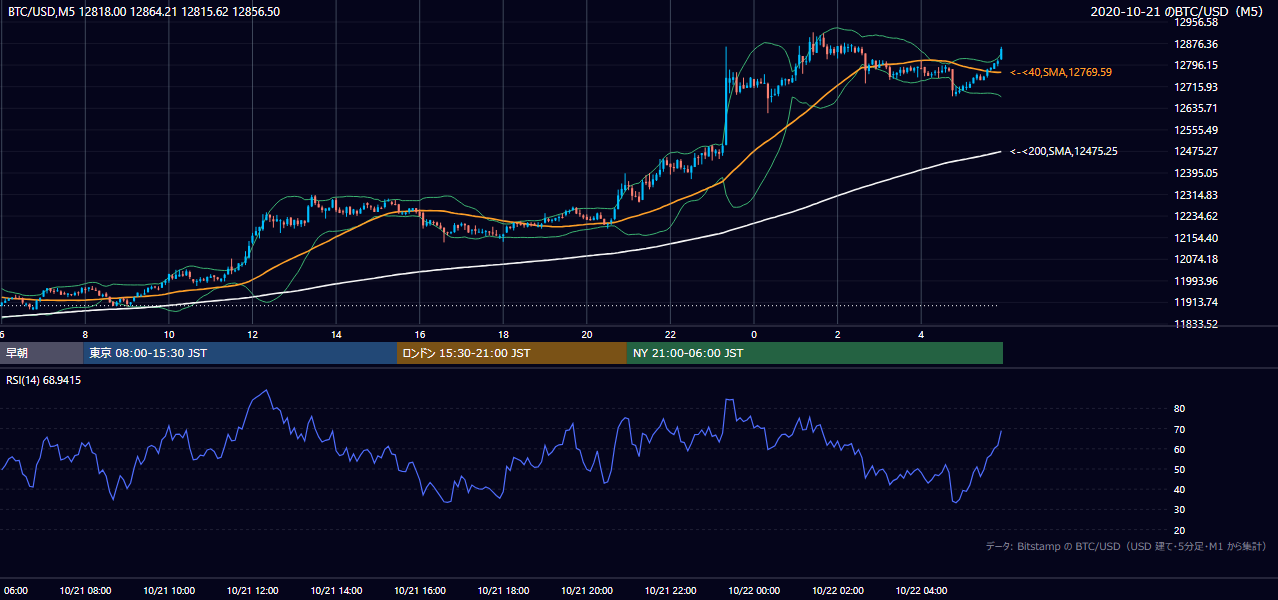Click RSI axis level 20
1278x600 pixels.
[x=1179, y=530]
